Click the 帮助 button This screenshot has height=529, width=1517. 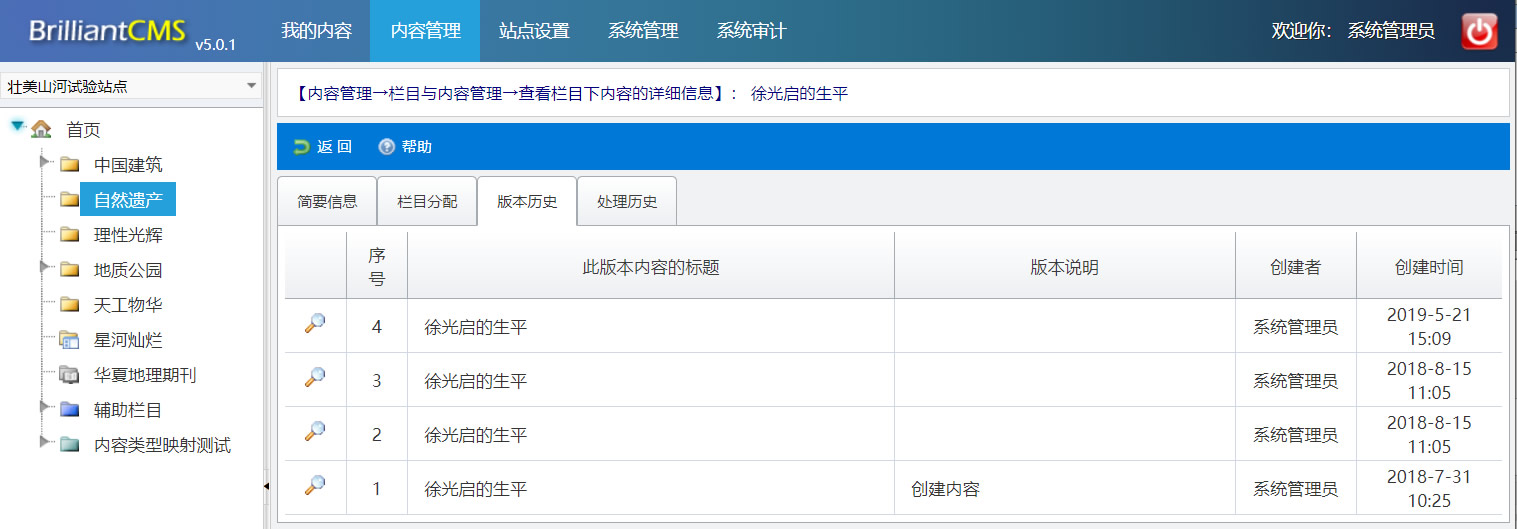pos(406,147)
